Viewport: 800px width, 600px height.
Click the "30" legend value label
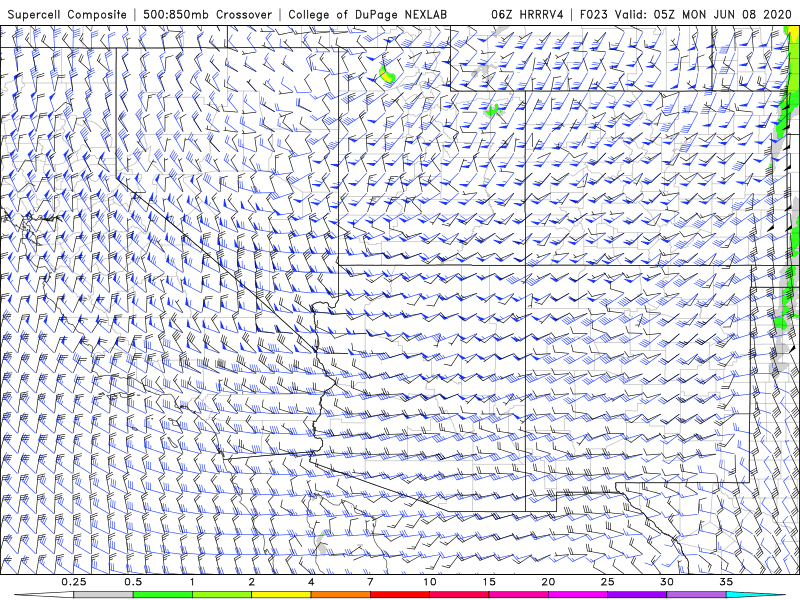[x=666, y=582]
